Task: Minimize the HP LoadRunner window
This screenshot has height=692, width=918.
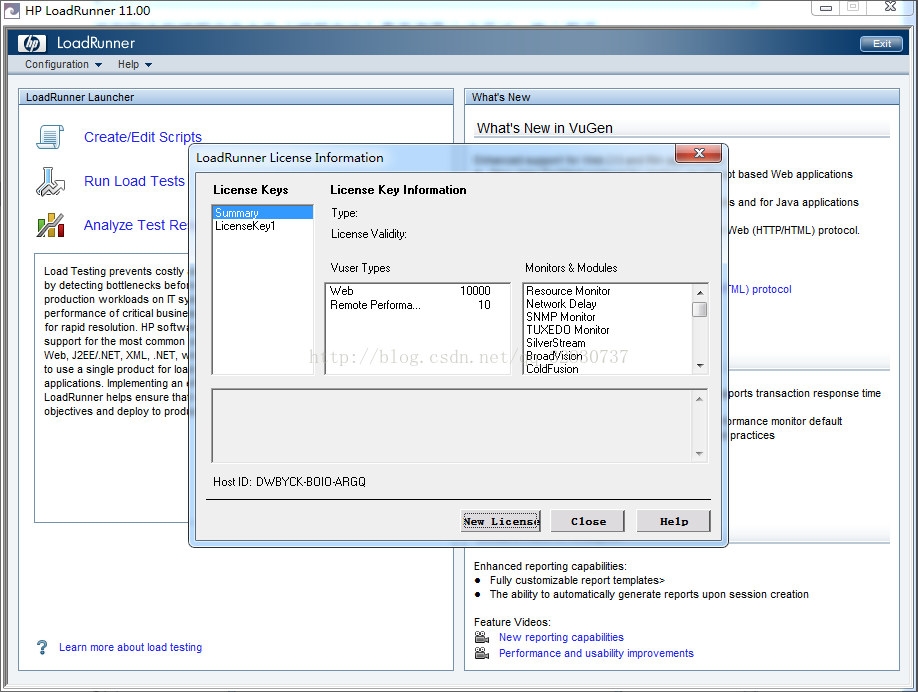Action: (x=825, y=8)
